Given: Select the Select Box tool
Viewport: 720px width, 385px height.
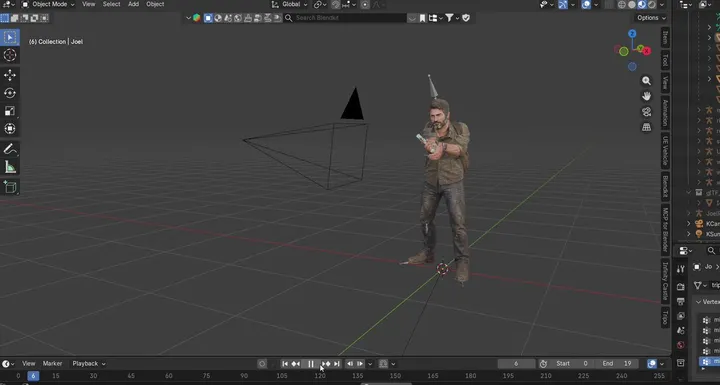Looking at the screenshot, I should pyautogui.click(x=10, y=37).
